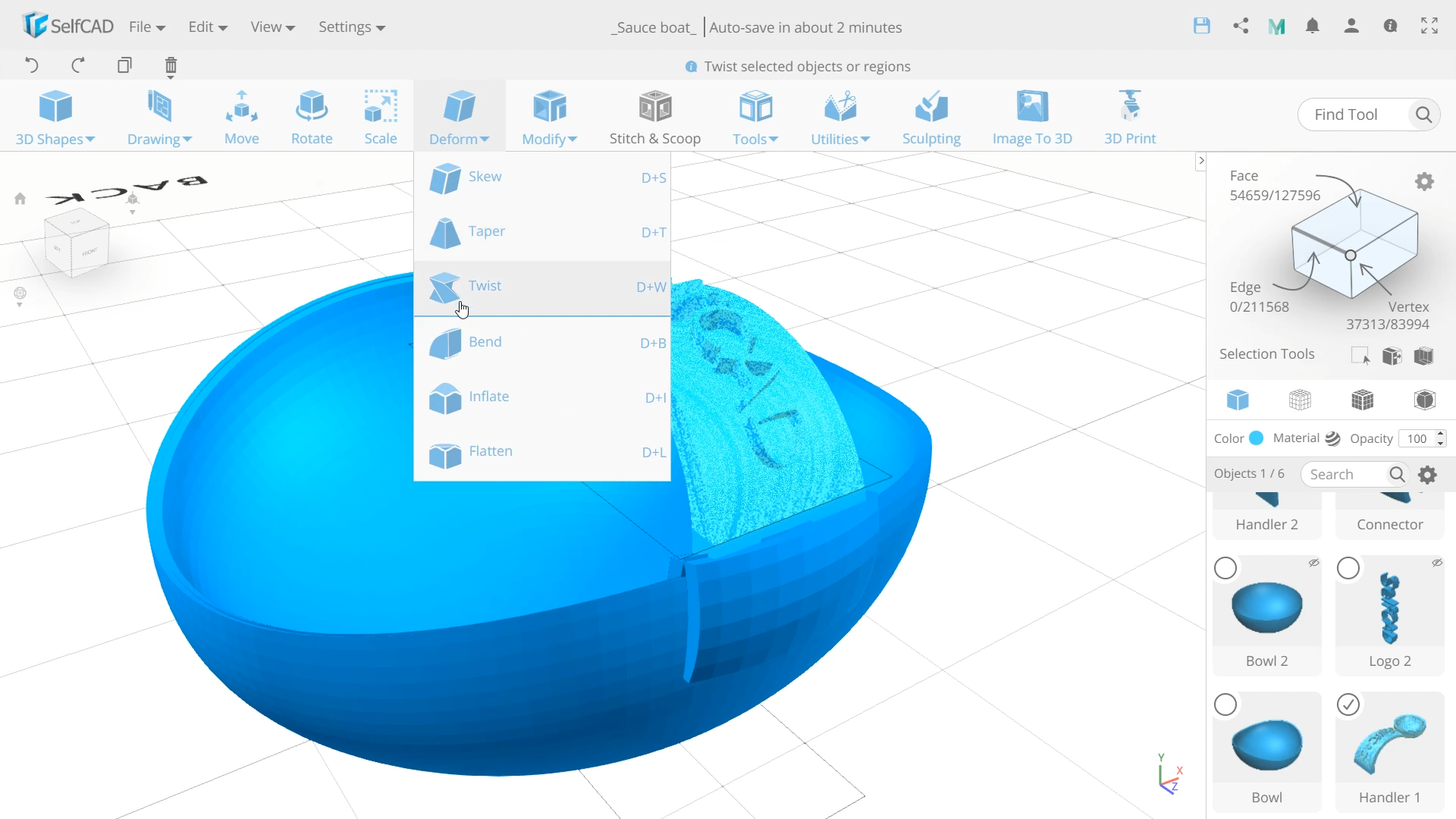Toggle fullscreen mode icon

(x=1429, y=26)
